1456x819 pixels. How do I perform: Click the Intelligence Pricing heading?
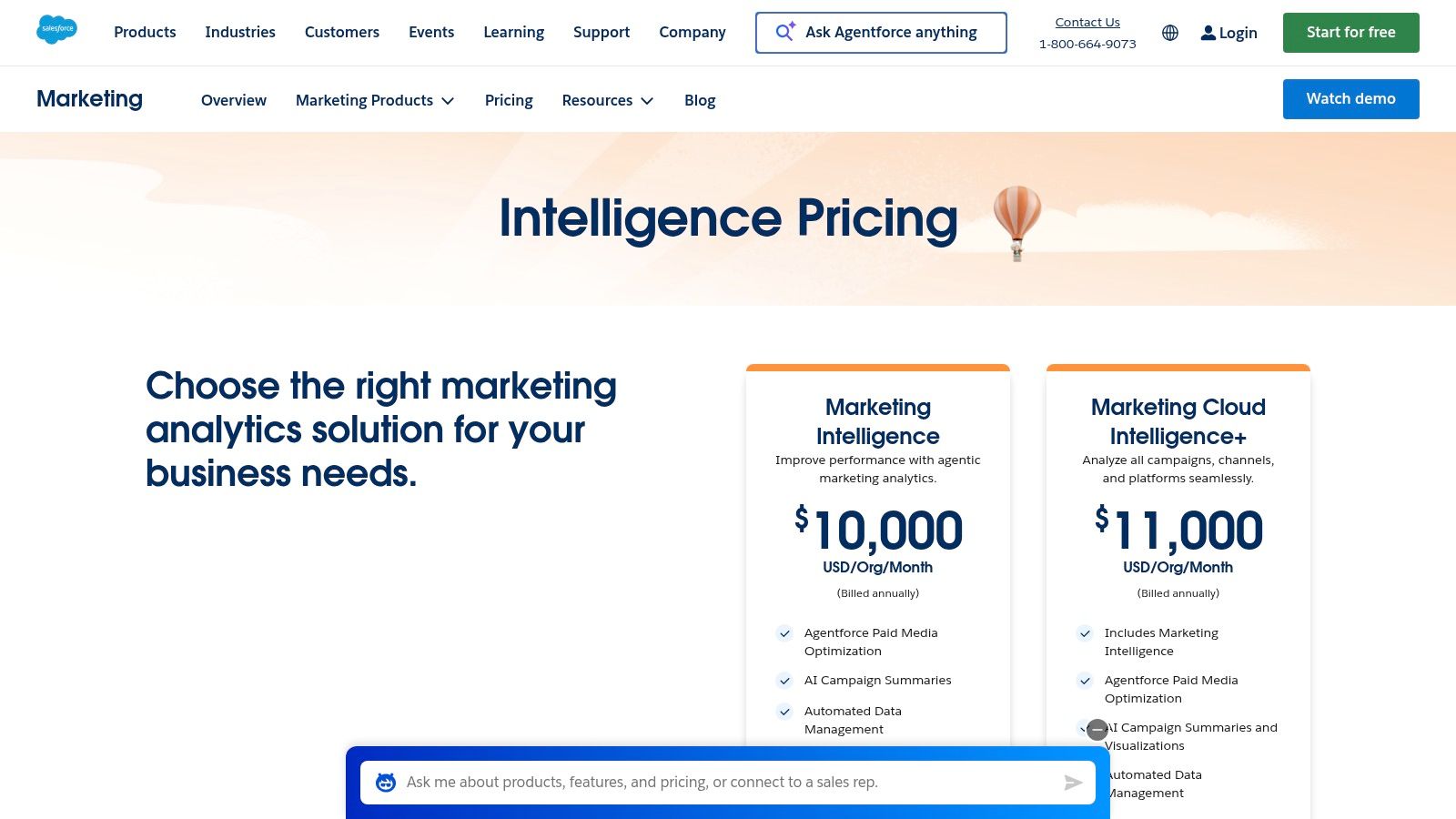click(x=728, y=218)
